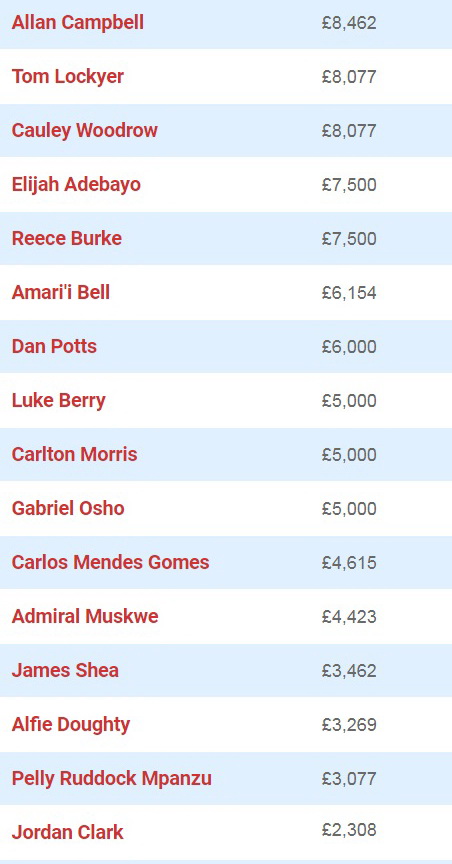This screenshot has height=864, width=452.
Task: Open Alfie Doughty player link
Action: pyautogui.click(x=71, y=725)
